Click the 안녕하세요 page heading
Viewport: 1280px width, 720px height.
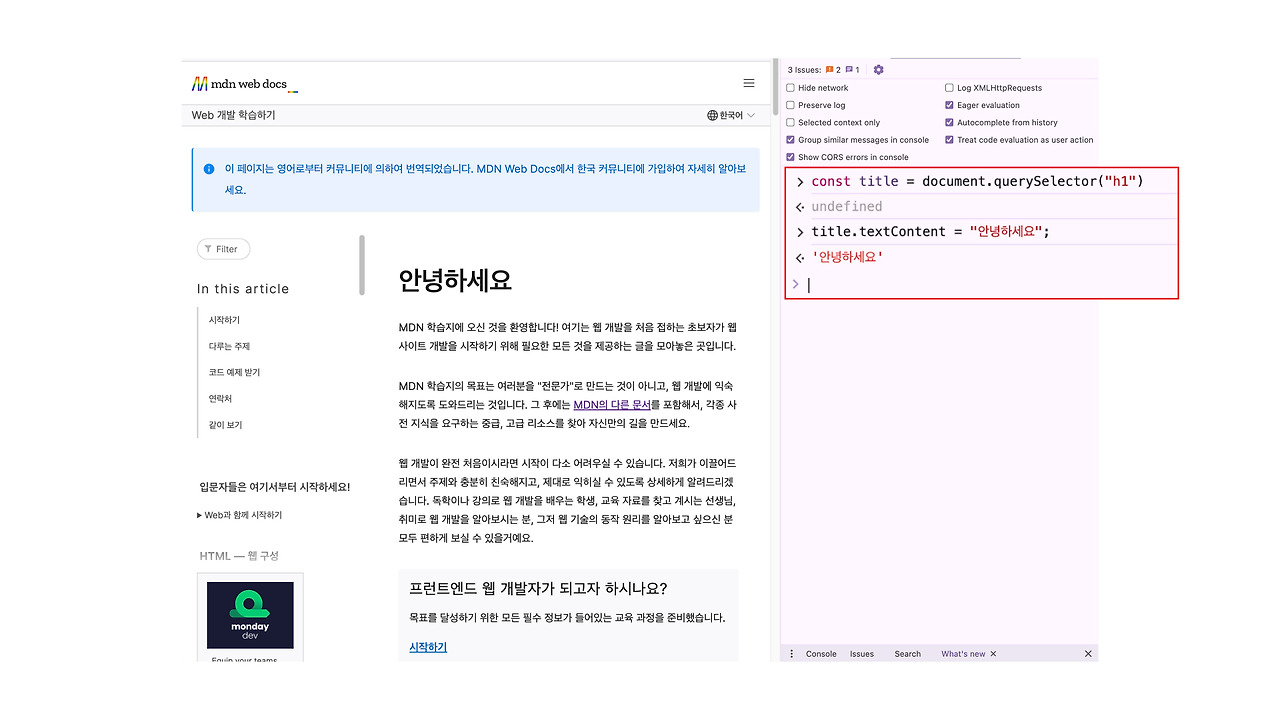point(455,280)
